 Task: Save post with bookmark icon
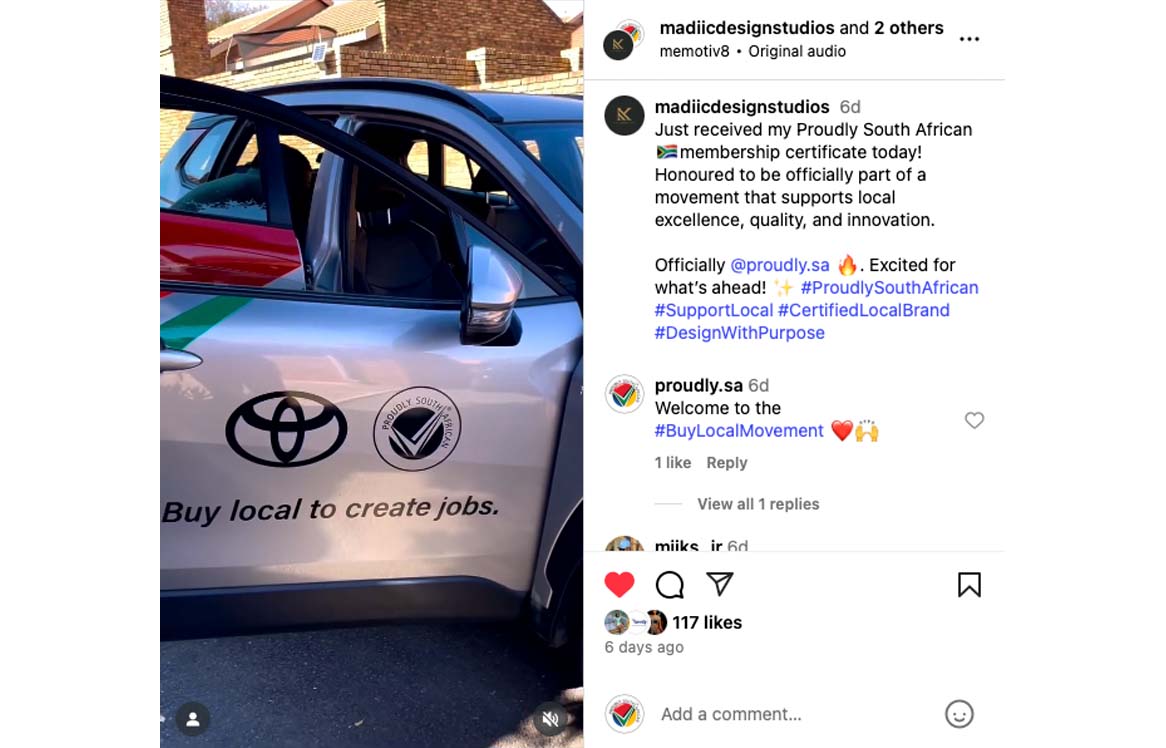(969, 584)
